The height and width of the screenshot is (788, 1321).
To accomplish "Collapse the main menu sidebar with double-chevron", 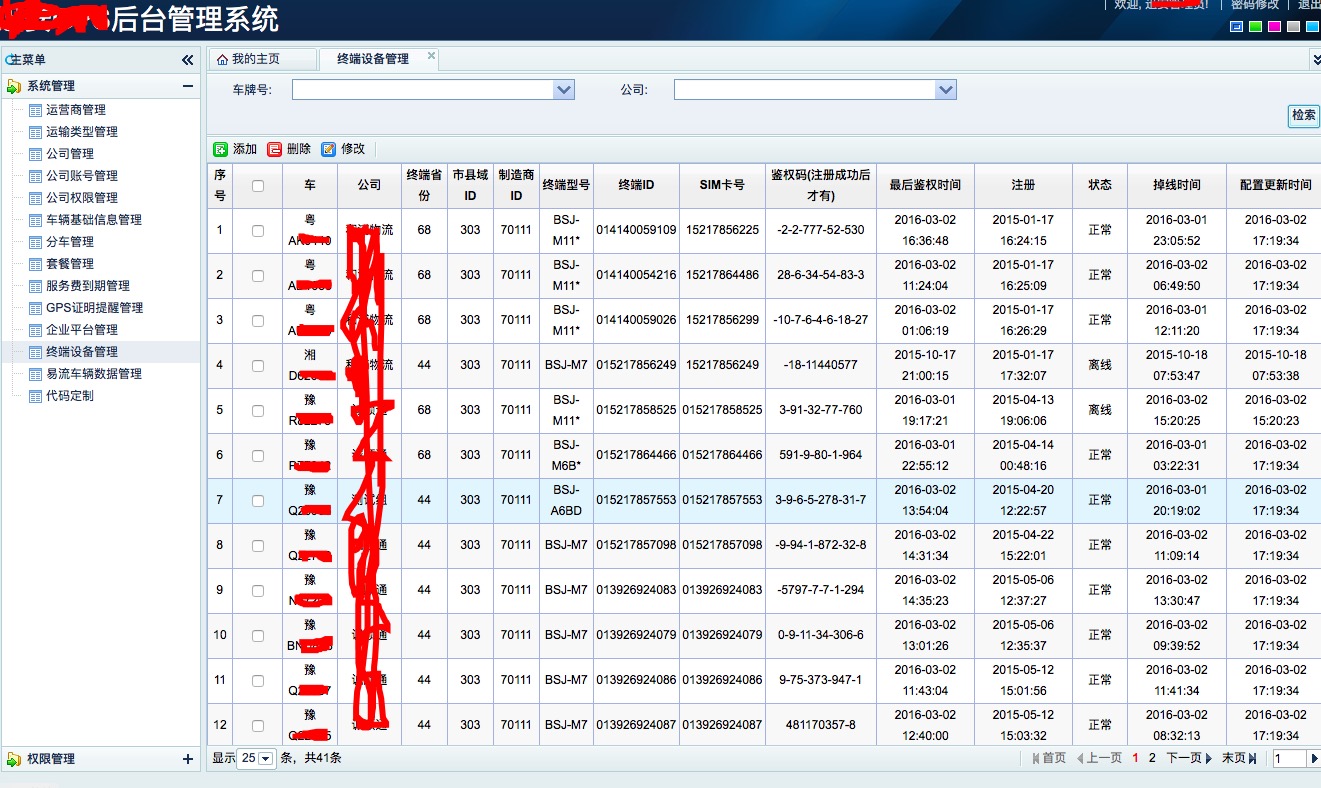I will (x=187, y=60).
